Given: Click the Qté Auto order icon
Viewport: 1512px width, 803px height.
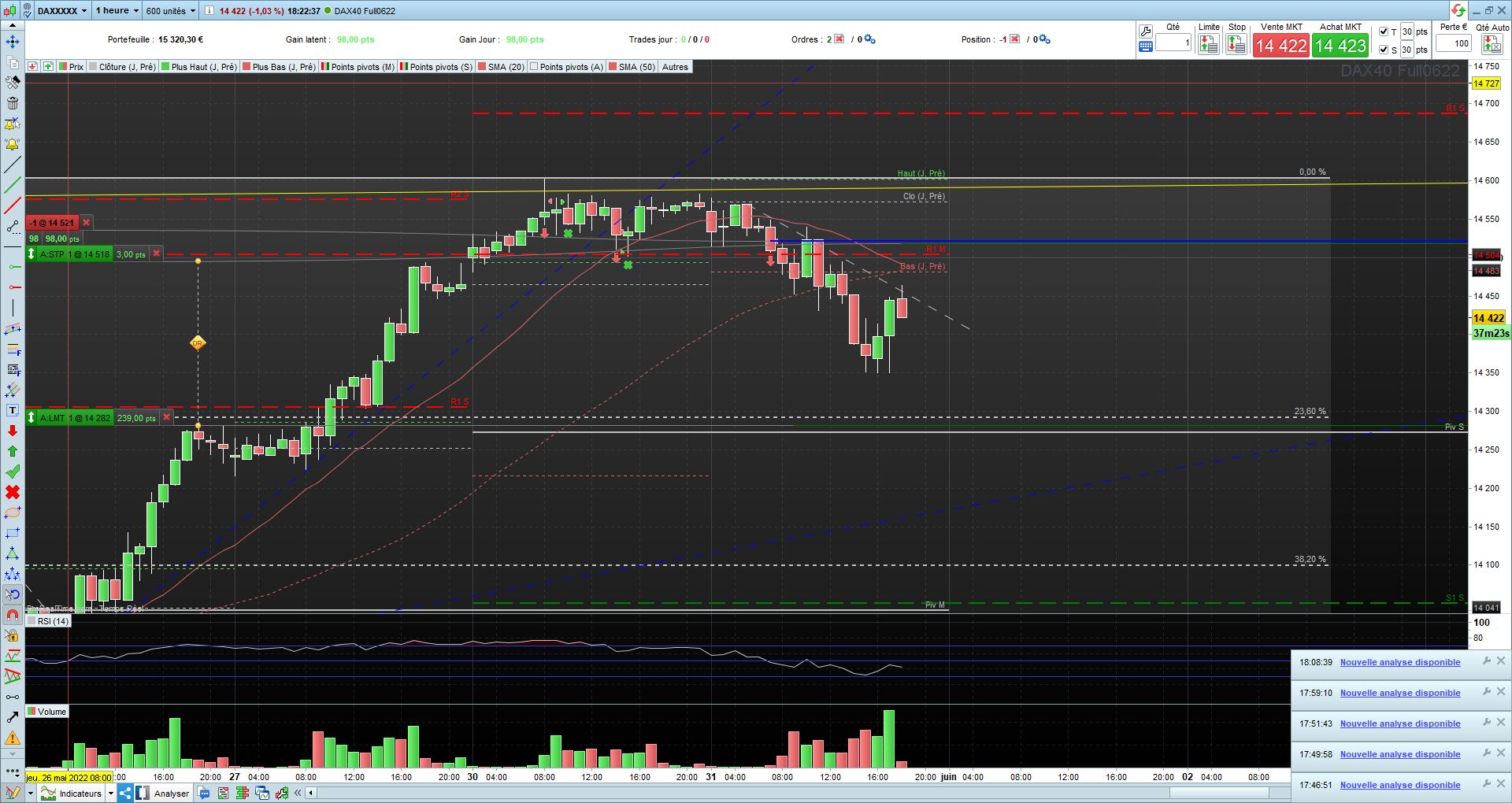Looking at the screenshot, I should [x=1492, y=44].
